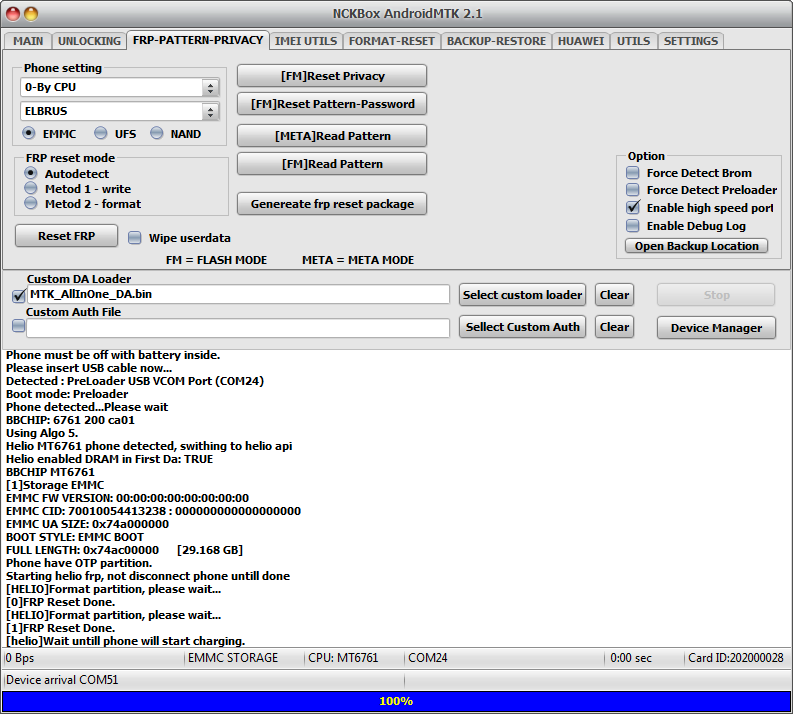Switch to the HUAWEI tab
This screenshot has width=793, height=714.
[581, 41]
